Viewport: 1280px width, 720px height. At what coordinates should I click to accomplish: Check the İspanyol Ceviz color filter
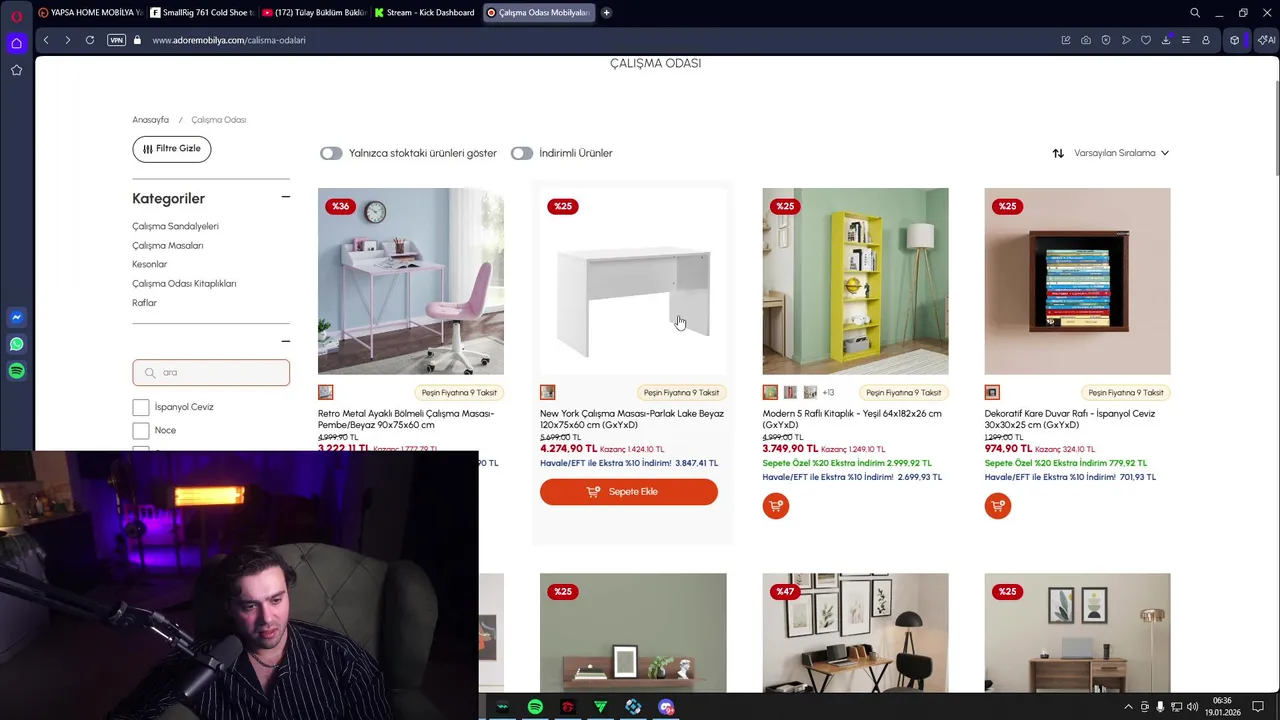tap(141, 407)
